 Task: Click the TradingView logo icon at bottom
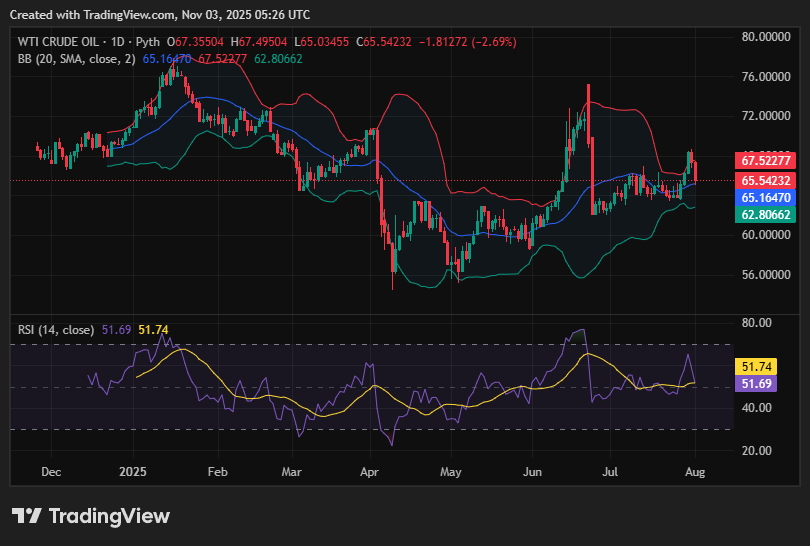[x=27, y=516]
